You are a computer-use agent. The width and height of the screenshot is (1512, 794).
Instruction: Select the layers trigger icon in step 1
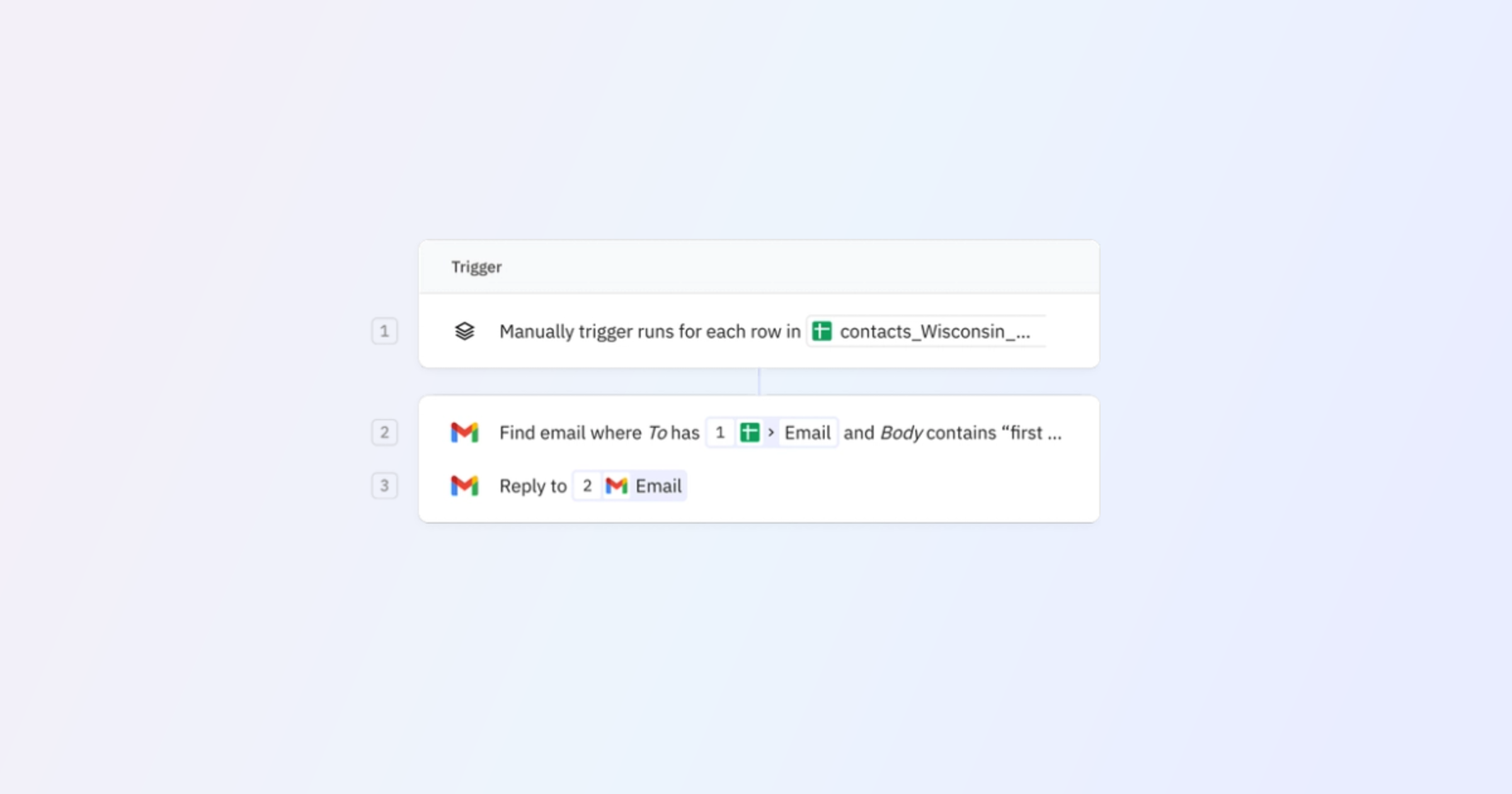click(x=465, y=331)
